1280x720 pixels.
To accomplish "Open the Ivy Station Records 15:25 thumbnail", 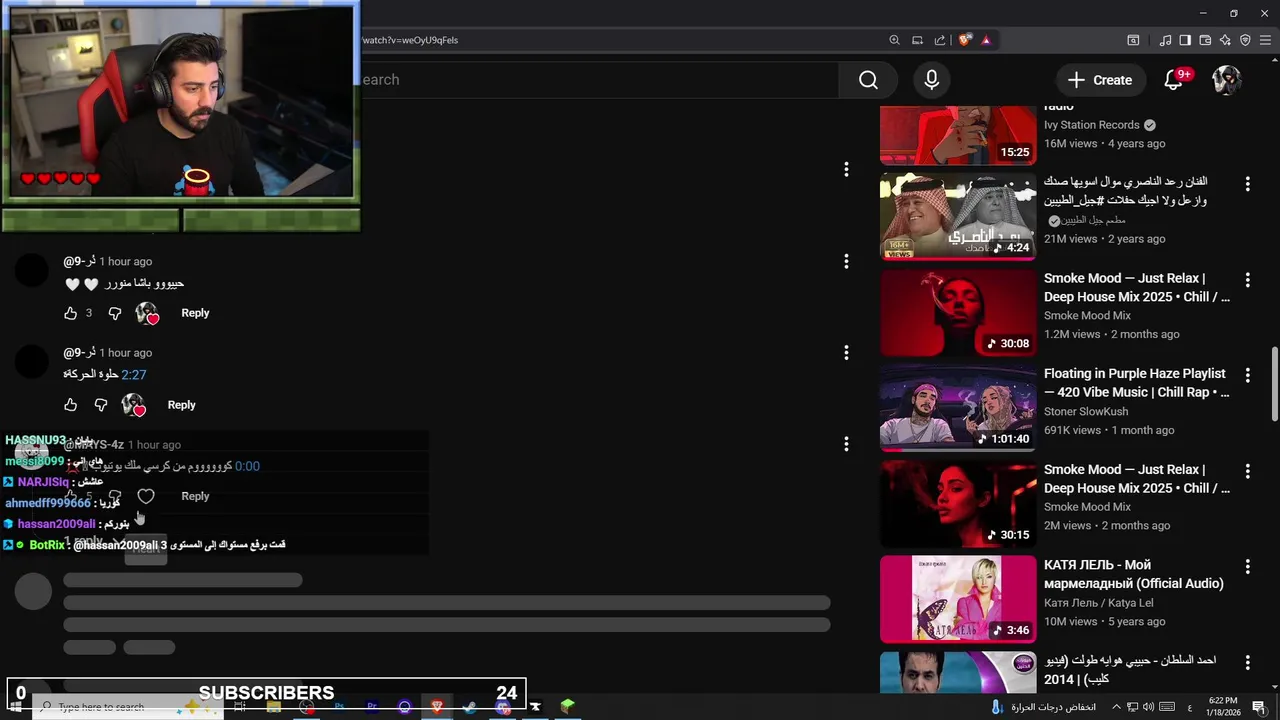I will (x=958, y=134).
